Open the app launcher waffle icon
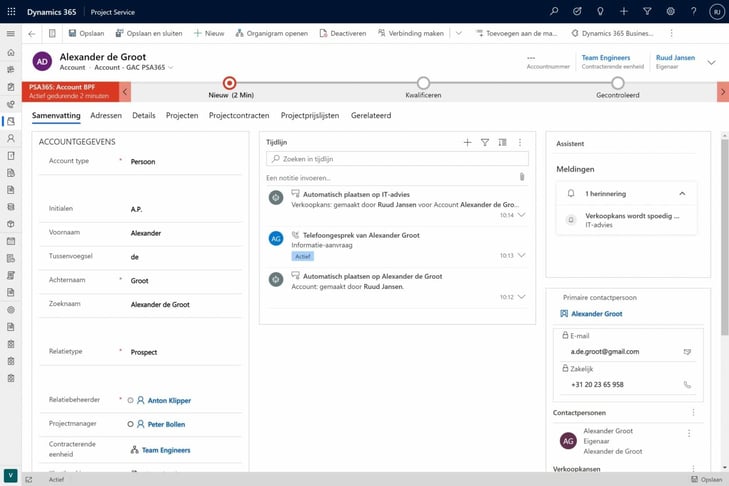729x486 pixels. [11, 12]
